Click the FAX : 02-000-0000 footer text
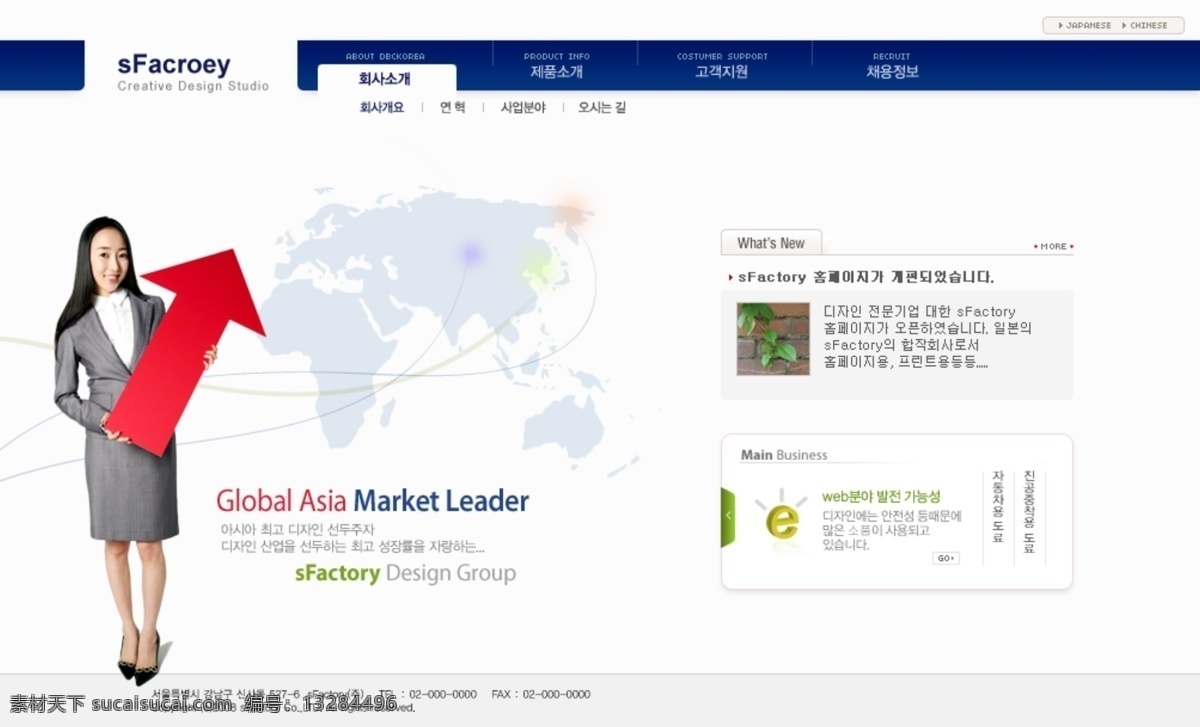This screenshot has height=727, width=1200. pos(541,694)
